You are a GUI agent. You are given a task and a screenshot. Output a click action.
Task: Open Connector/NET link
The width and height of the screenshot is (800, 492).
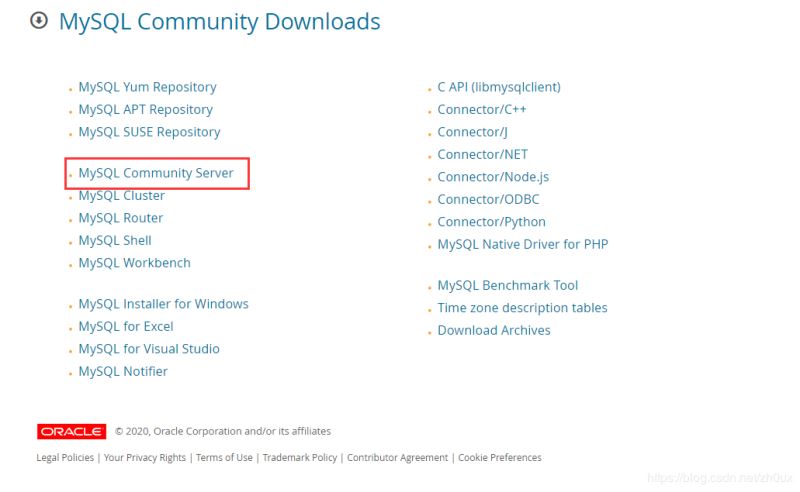(483, 154)
